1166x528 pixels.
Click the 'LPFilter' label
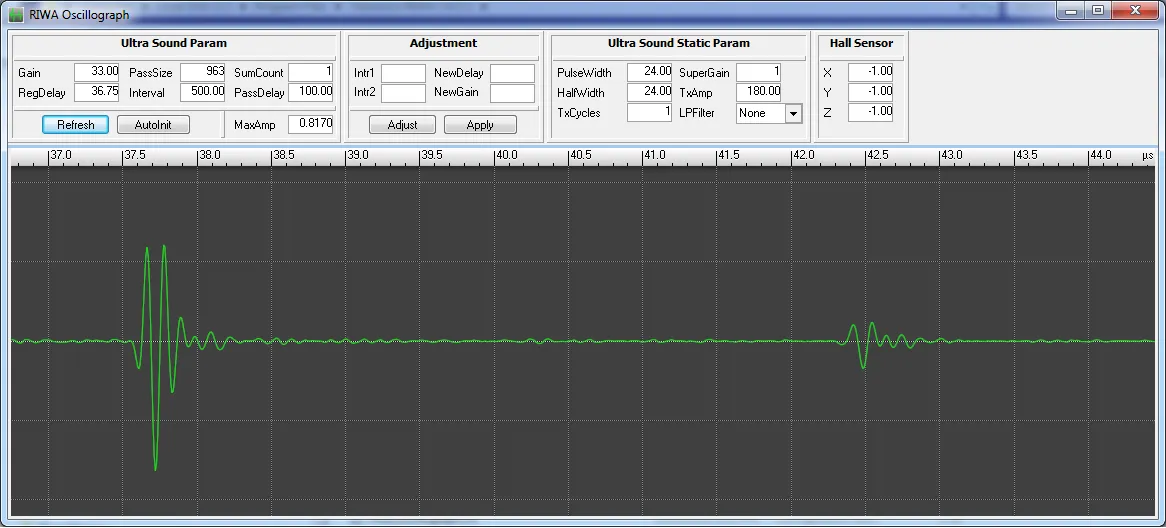point(697,113)
